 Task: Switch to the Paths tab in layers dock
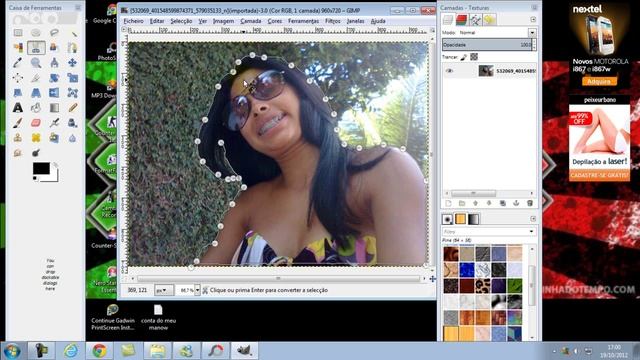[x=476, y=20]
